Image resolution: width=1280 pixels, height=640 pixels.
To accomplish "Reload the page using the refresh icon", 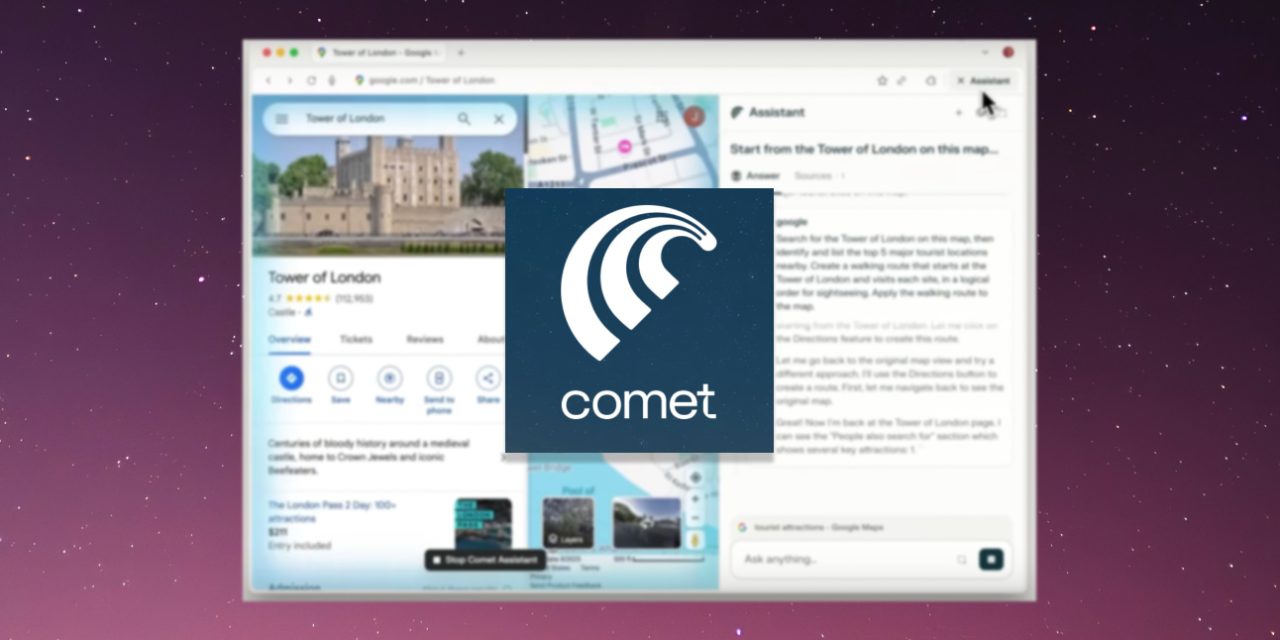I will 312,80.
